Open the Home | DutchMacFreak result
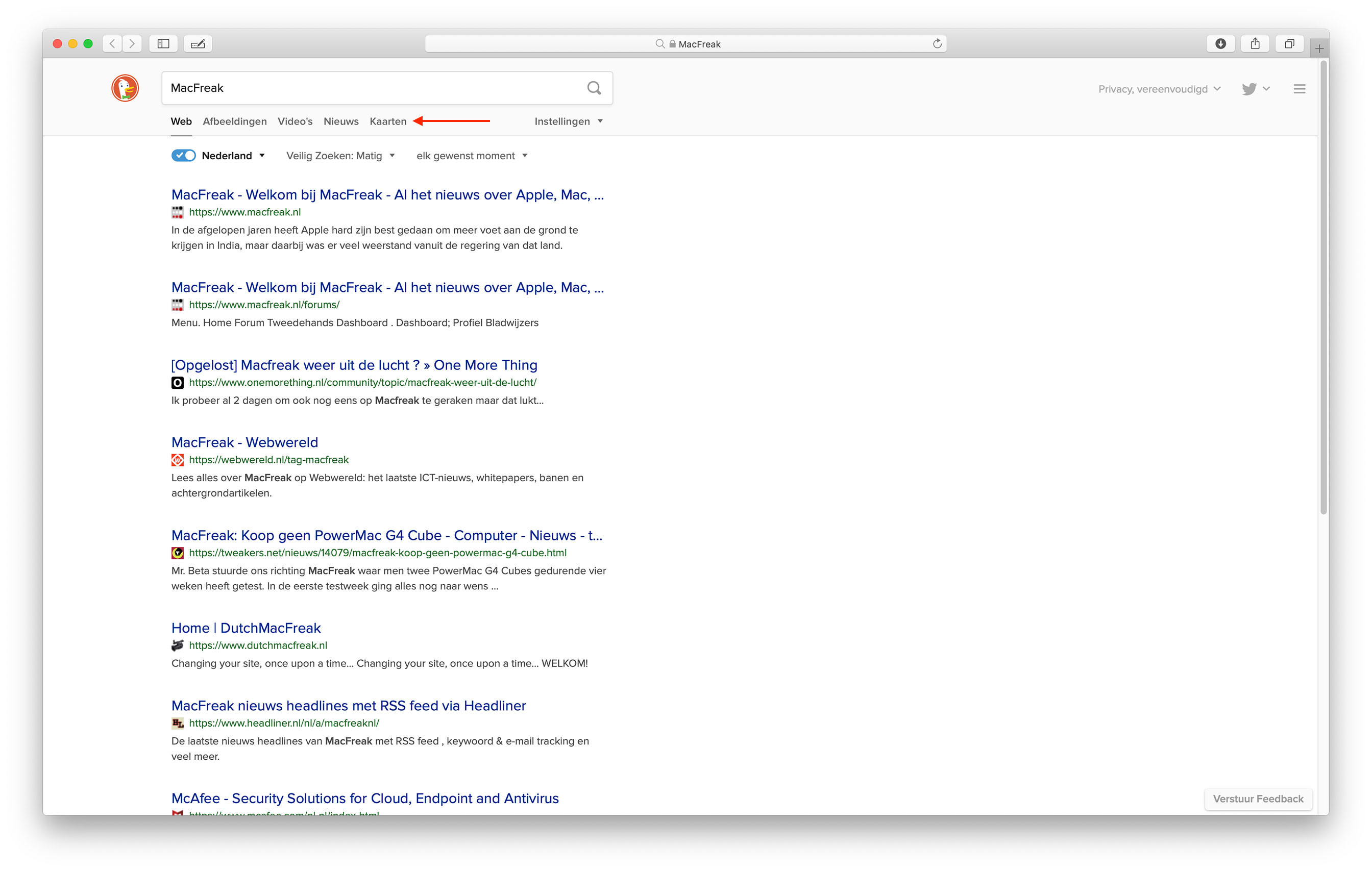 pos(246,628)
